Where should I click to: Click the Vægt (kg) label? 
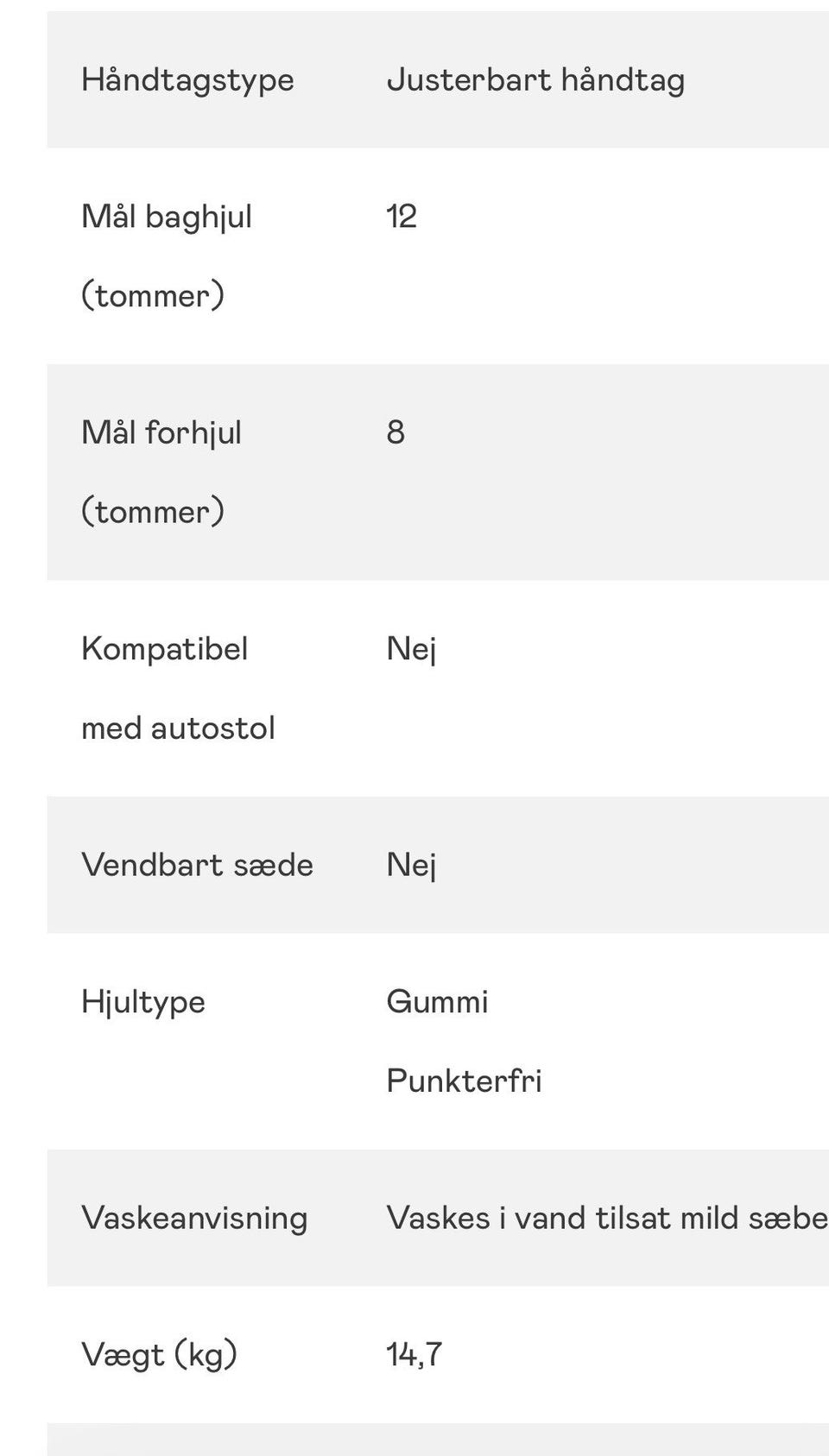[x=159, y=1355]
